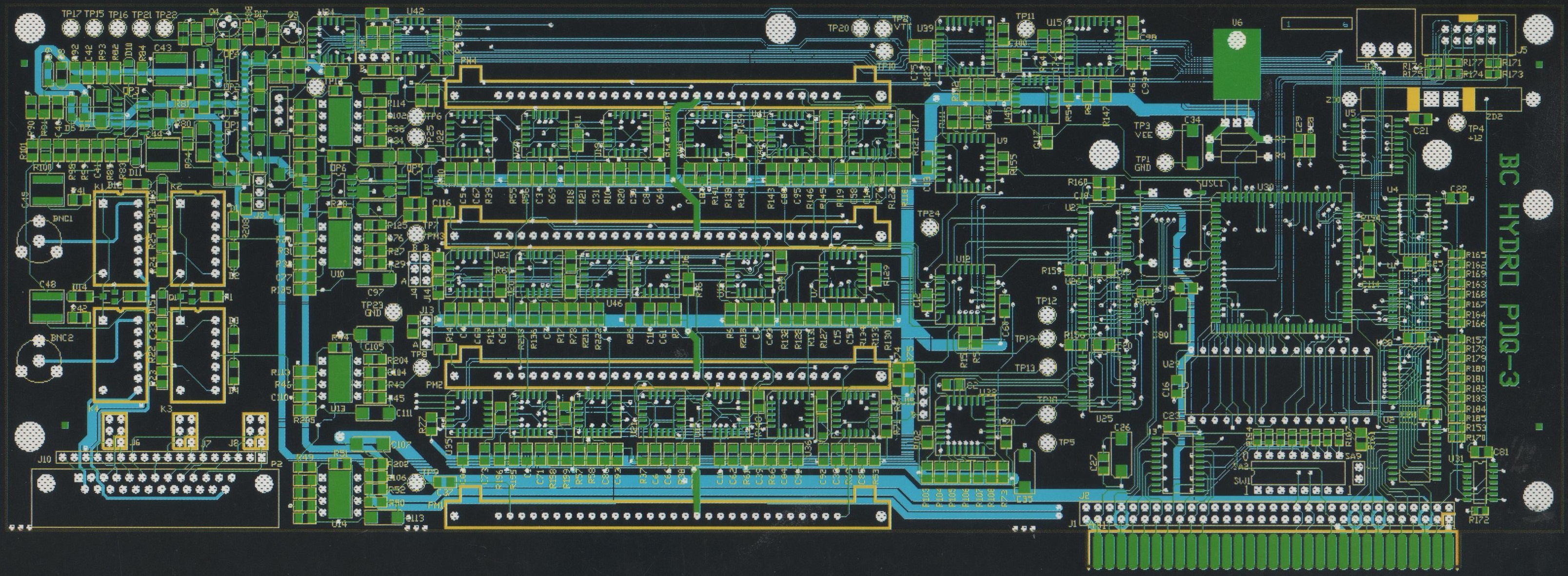1568x576 pixels.
Task: Click the TP24 test point pad
Action: (930, 228)
